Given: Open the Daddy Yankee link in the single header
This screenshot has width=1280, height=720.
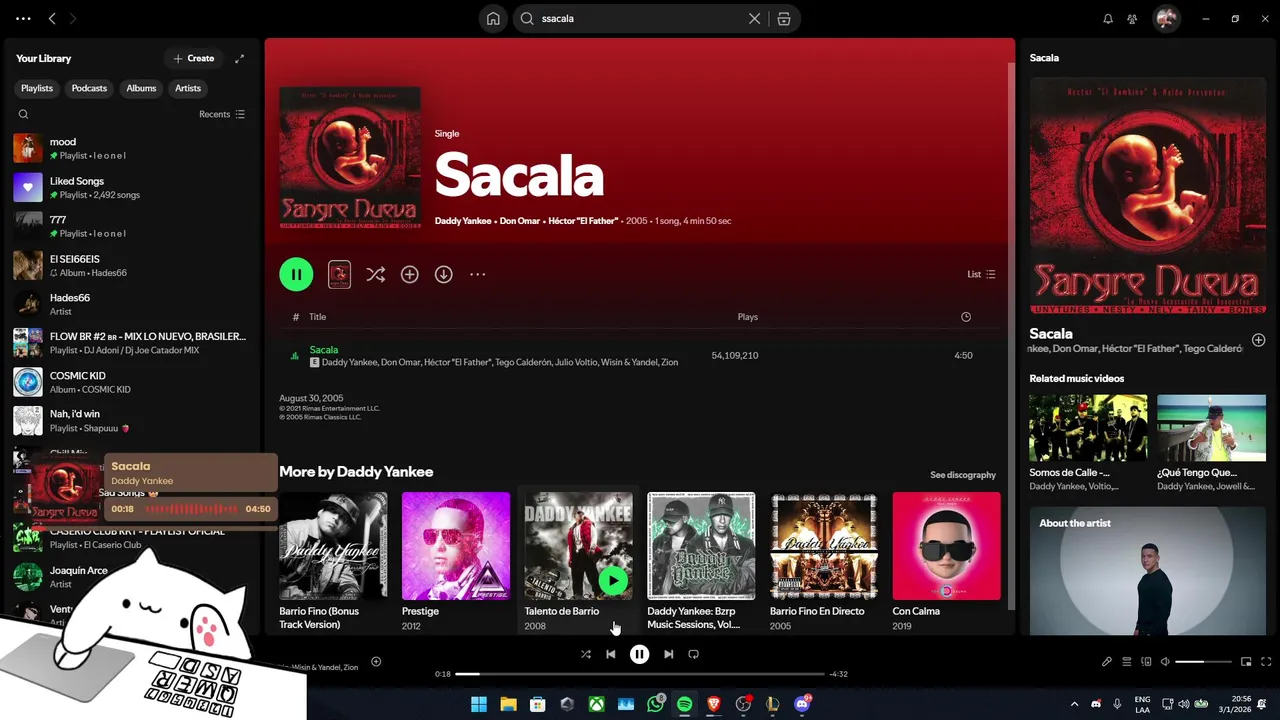Looking at the screenshot, I should pos(463,221).
